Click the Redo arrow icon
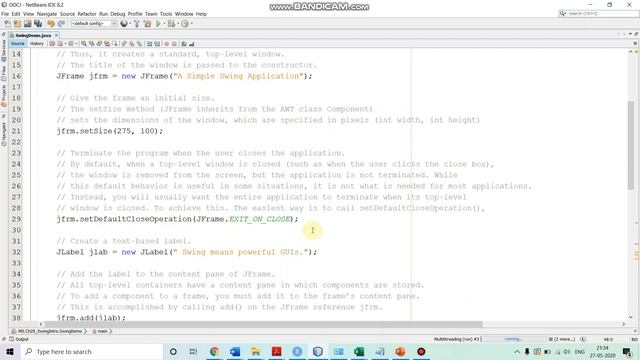Image resolution: width=640 pixels, height=360 pixels. point(61,24)
